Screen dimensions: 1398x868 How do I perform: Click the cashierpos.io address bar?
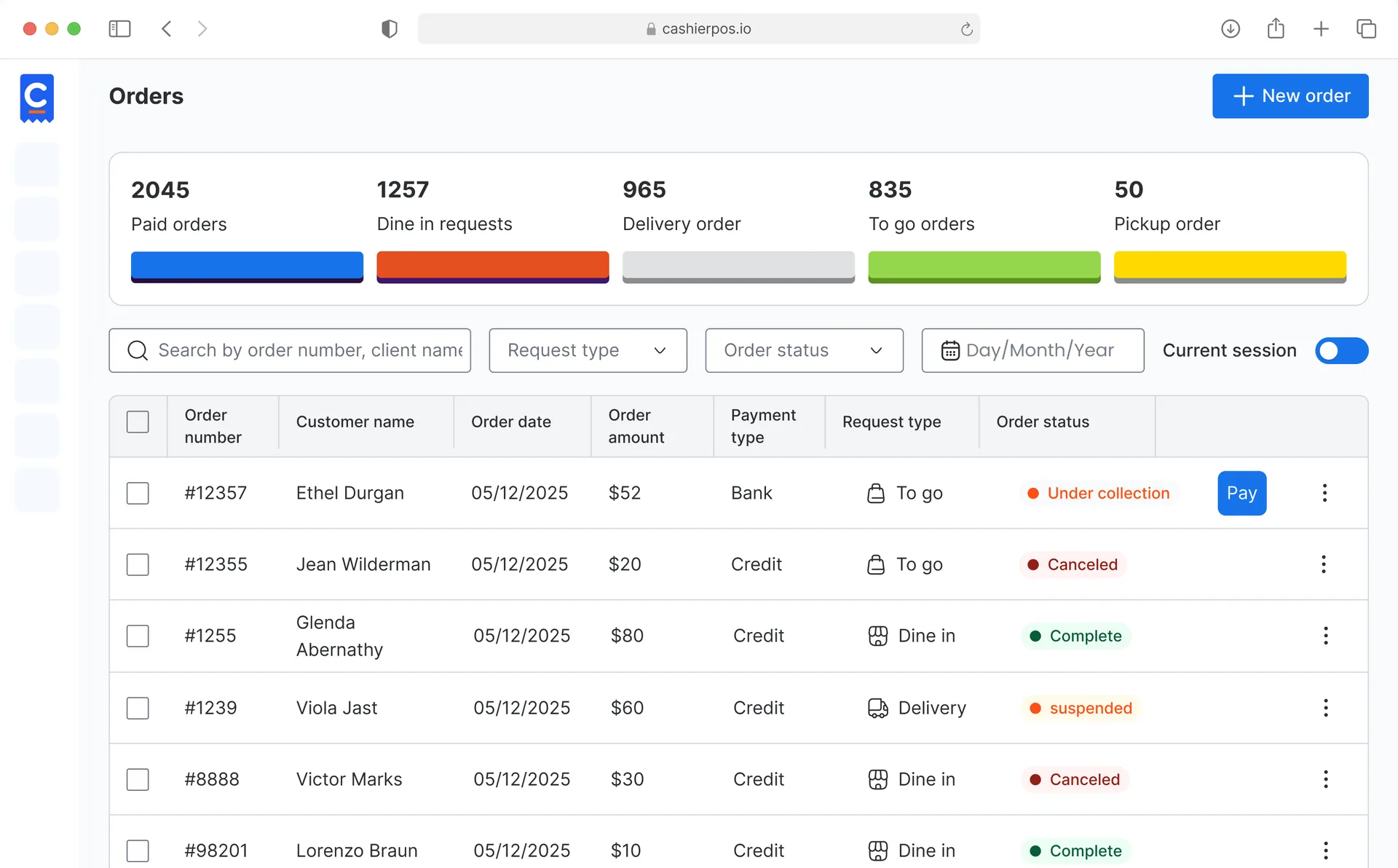[x=698, y=28]
